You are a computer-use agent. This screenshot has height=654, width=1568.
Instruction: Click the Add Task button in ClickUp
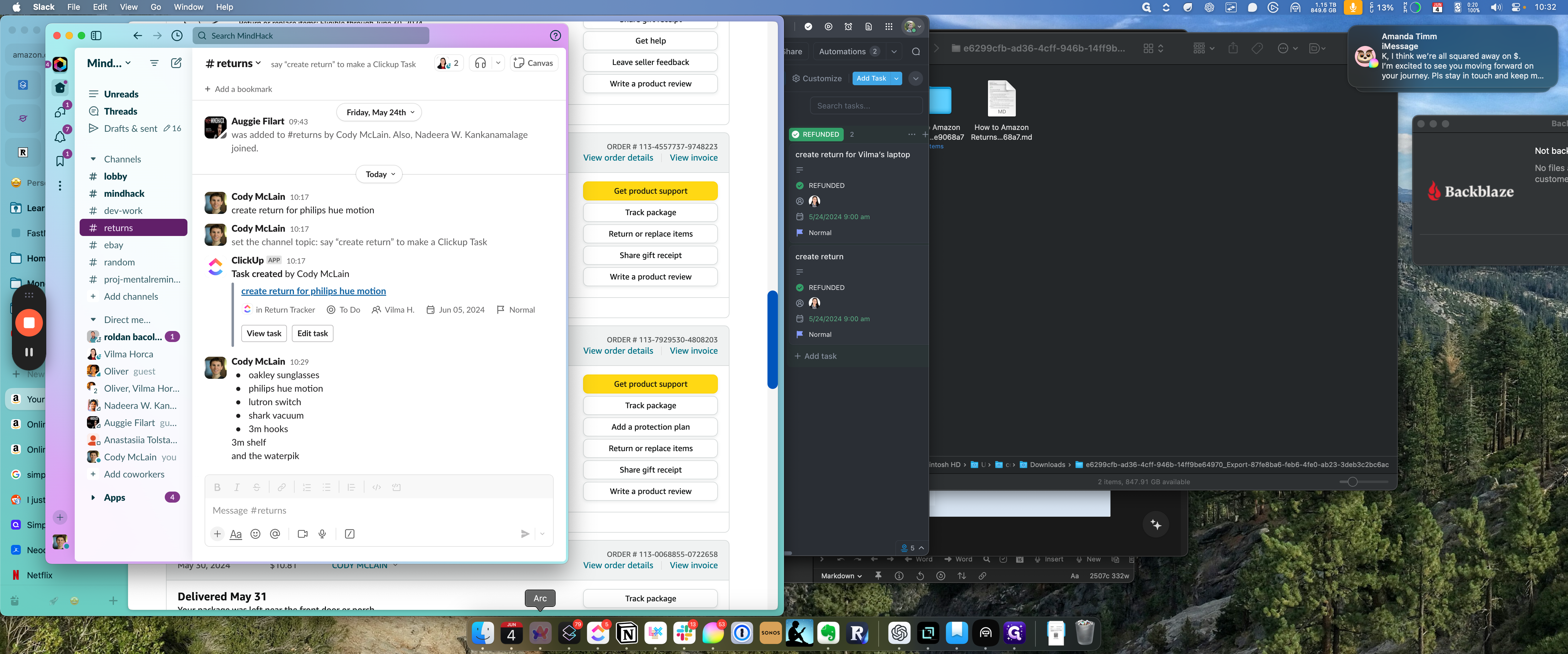pos(871,78)
